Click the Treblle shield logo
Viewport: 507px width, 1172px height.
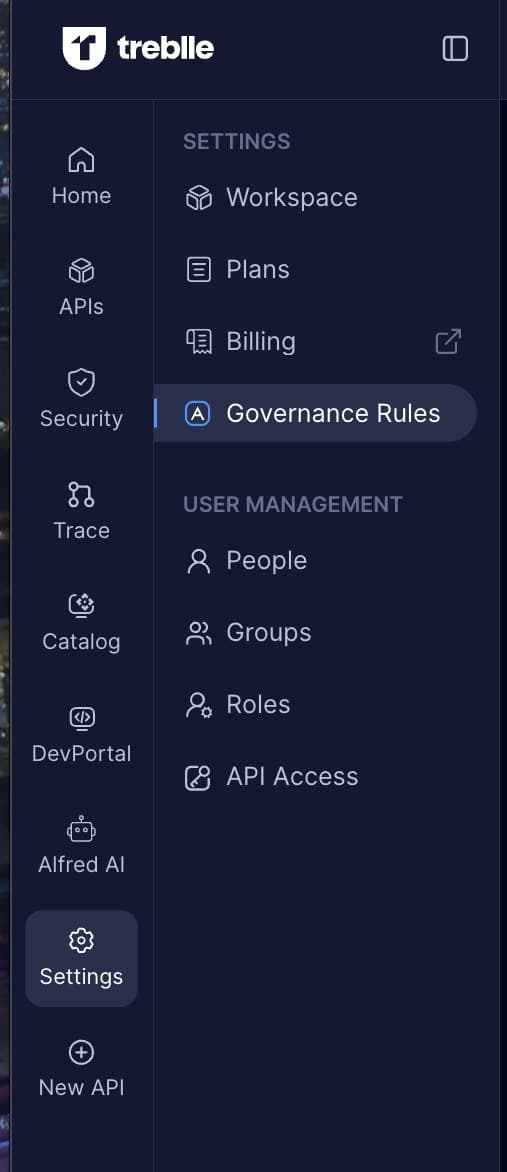pos(84,48)
